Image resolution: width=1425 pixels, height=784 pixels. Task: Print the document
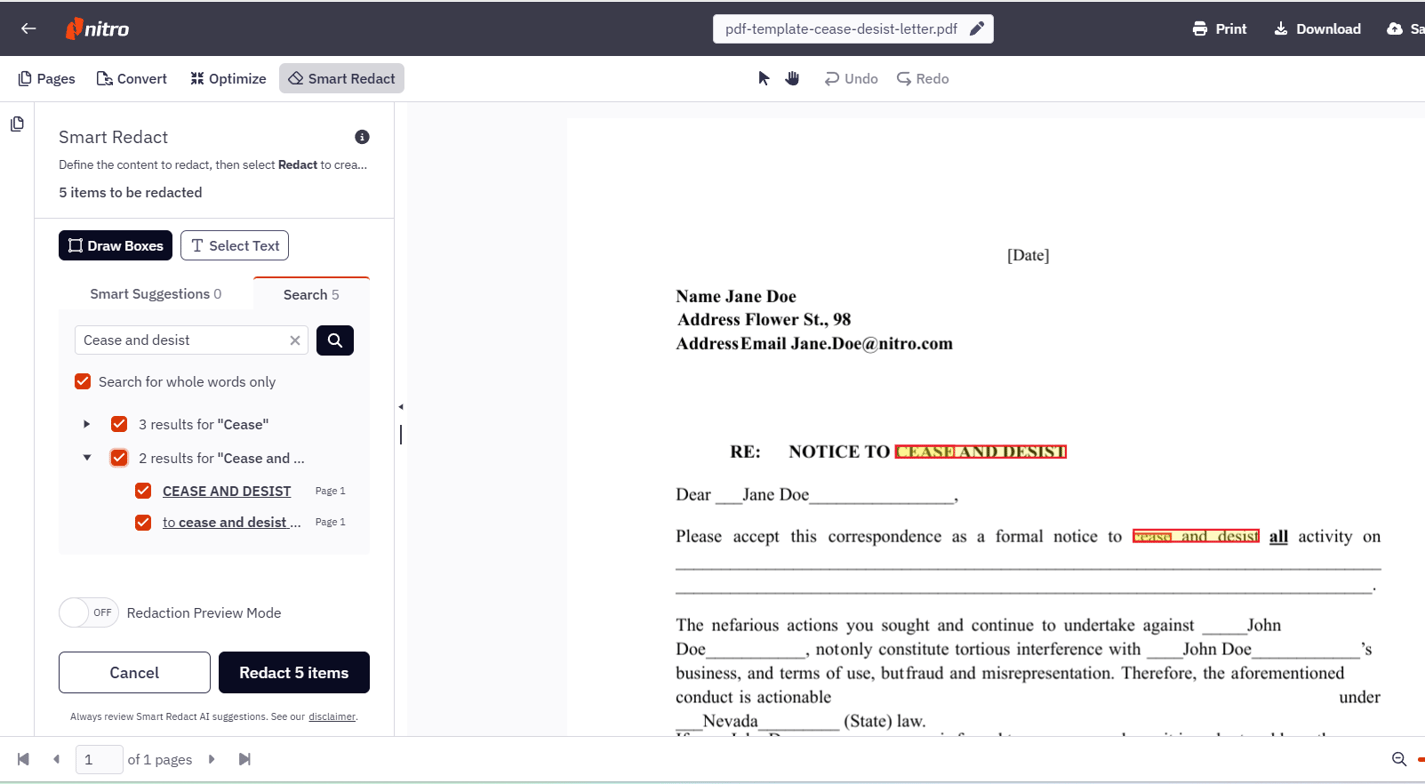pos(1220,29)
